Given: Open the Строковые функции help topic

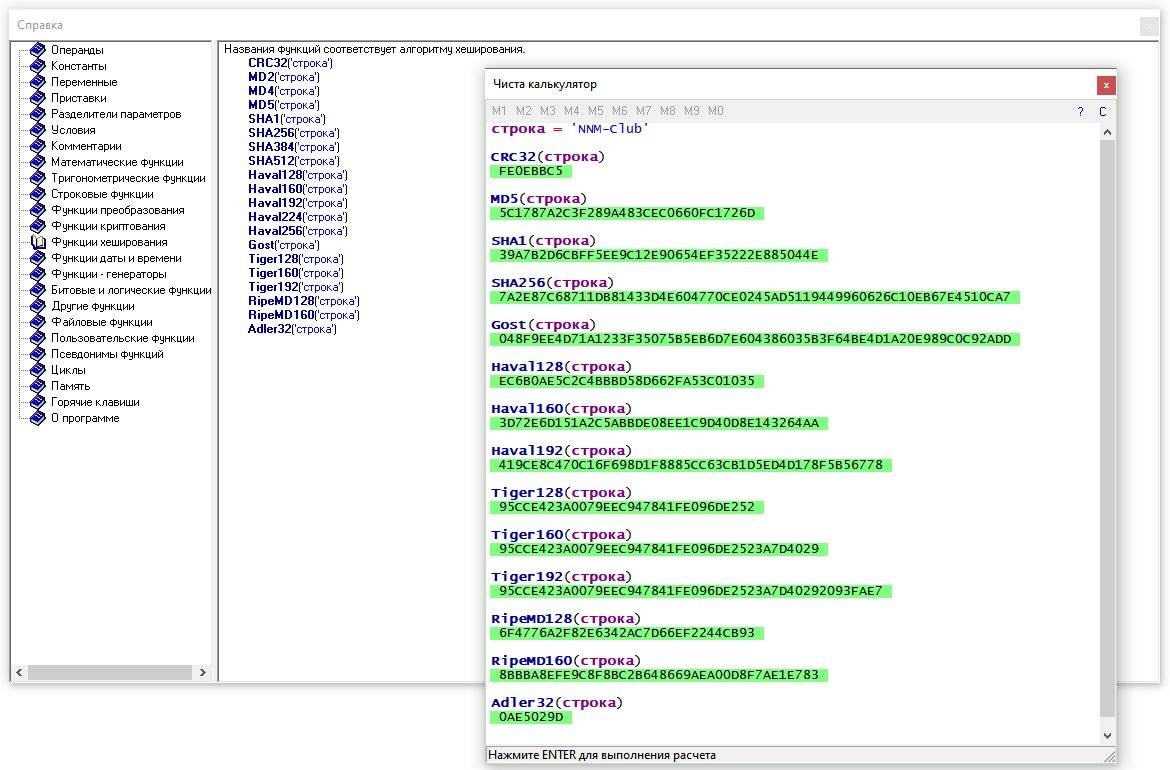Looking at the screenshot, I should pyautogui.click(x=102, y=194).
